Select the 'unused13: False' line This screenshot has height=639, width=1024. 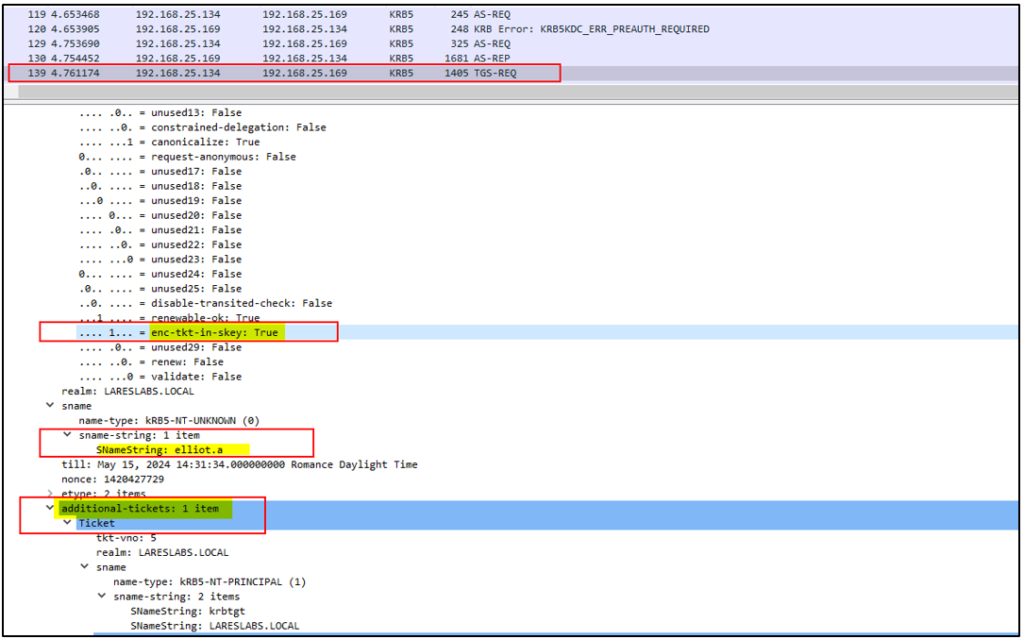point(160,112)
